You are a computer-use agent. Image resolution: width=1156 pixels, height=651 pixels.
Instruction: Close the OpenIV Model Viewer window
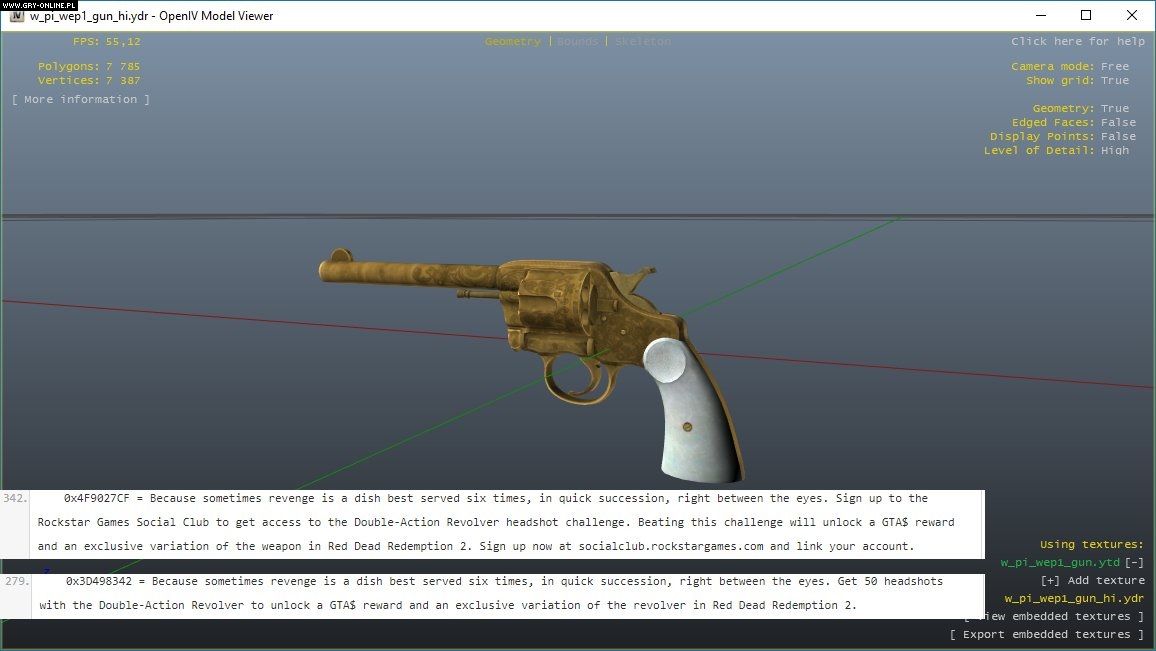click(1132, 15)
